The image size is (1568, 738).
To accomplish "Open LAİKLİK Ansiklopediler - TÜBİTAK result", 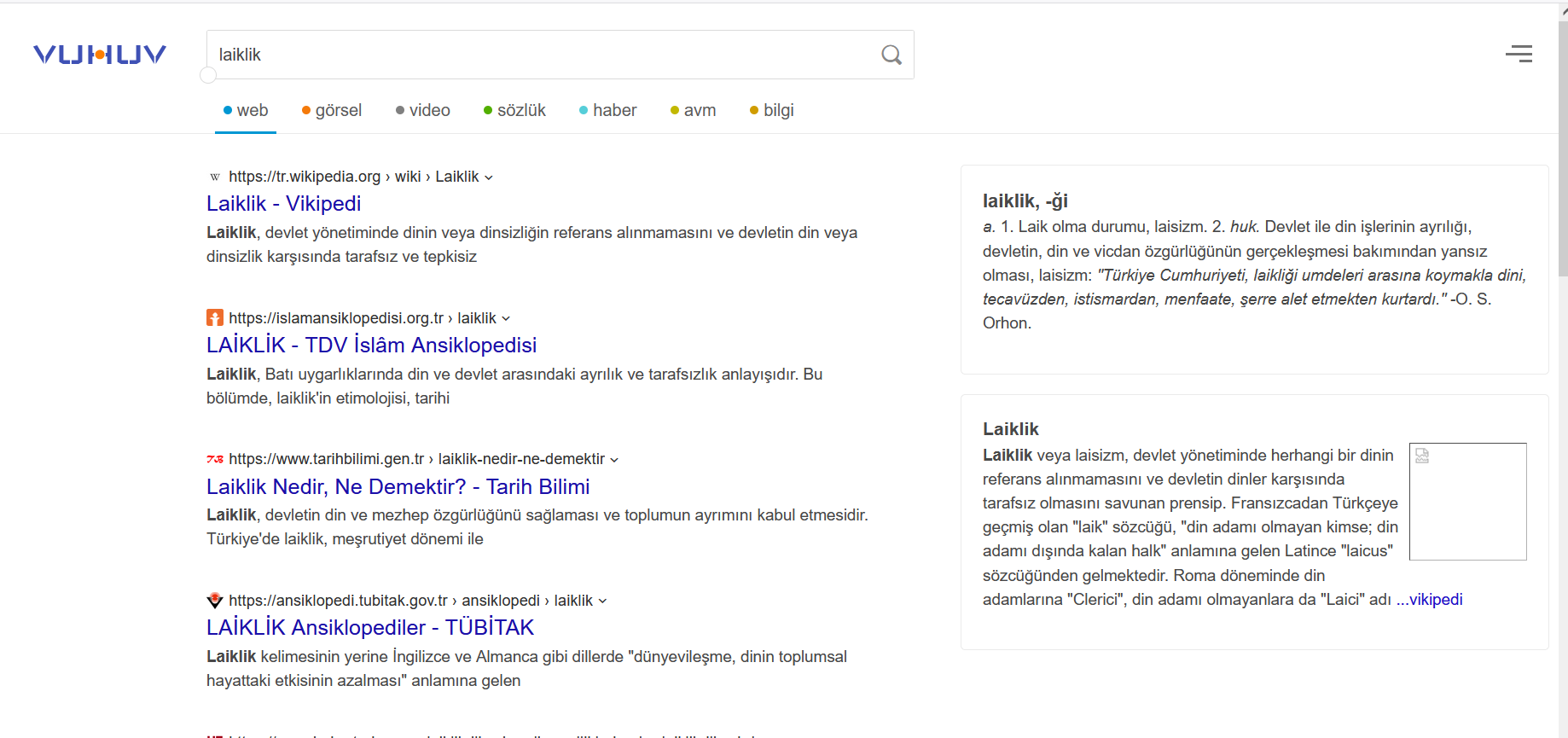I will (x=369, y=627).
